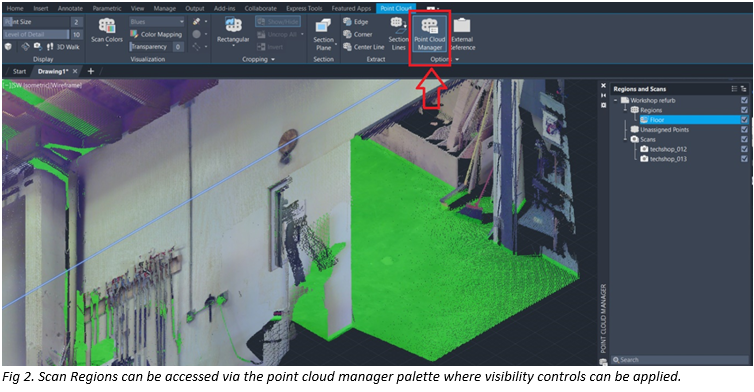Open the Output ribbon tab
This screenshot has width=754, height=392.
194,8
